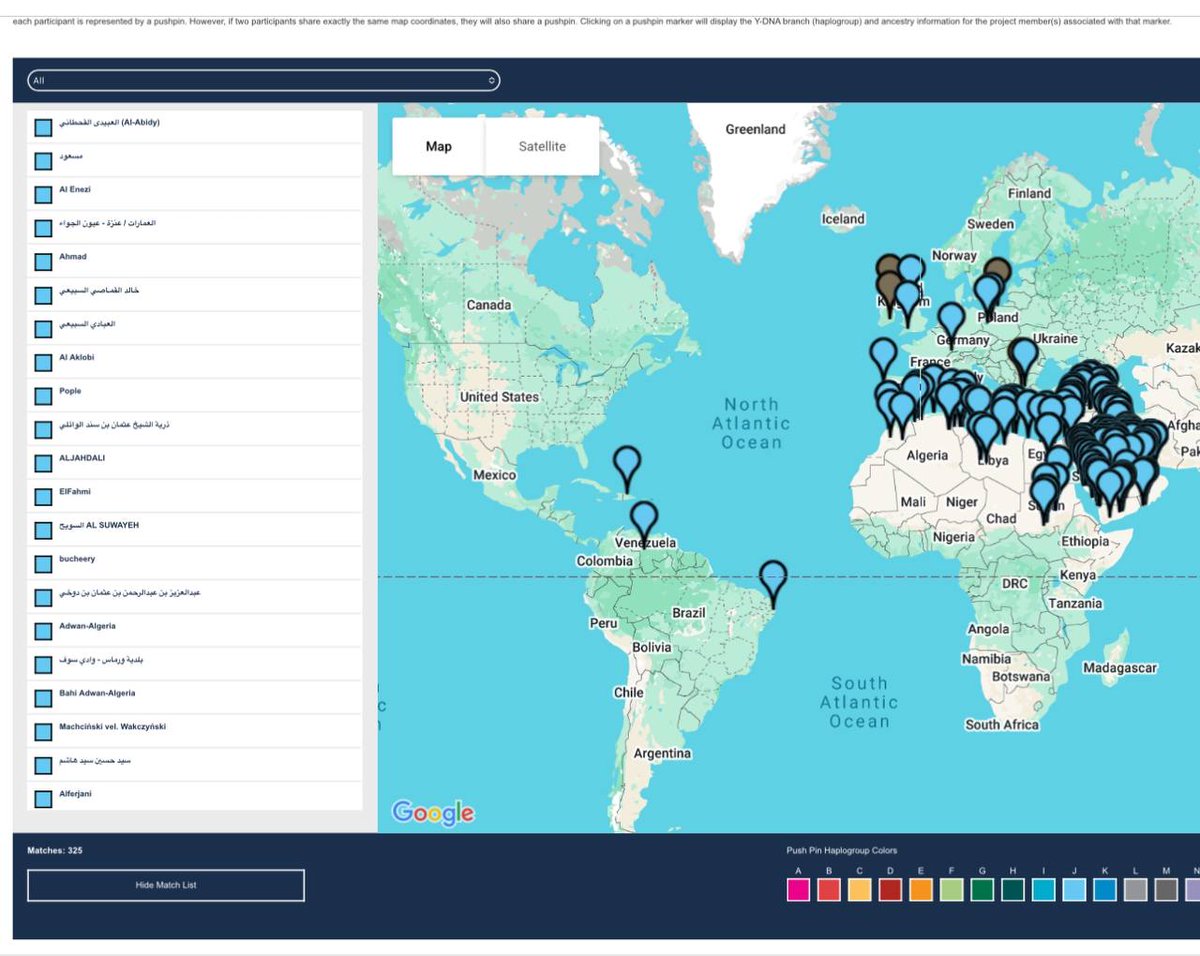The image size is (1200, 956).
Task: Click the blue square beside Ahmad
Action: pyautogui.click(x=43, y=262)
